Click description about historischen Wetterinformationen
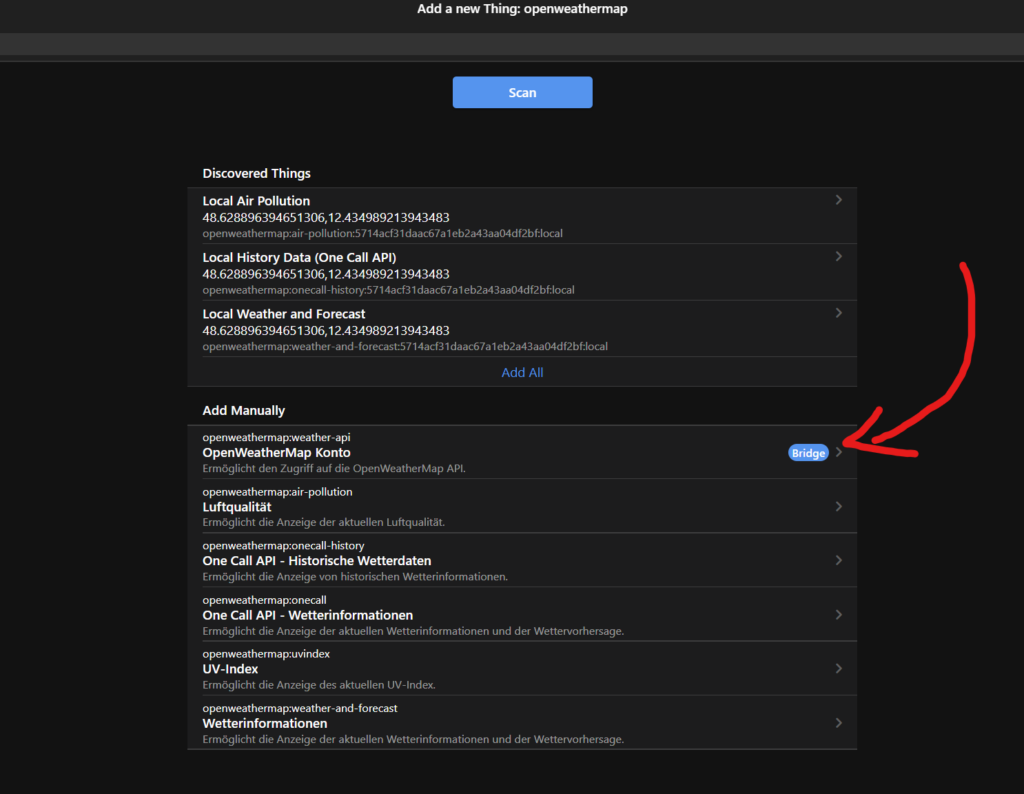Viewport: 1024px width, 794px height. click(355, 577)
